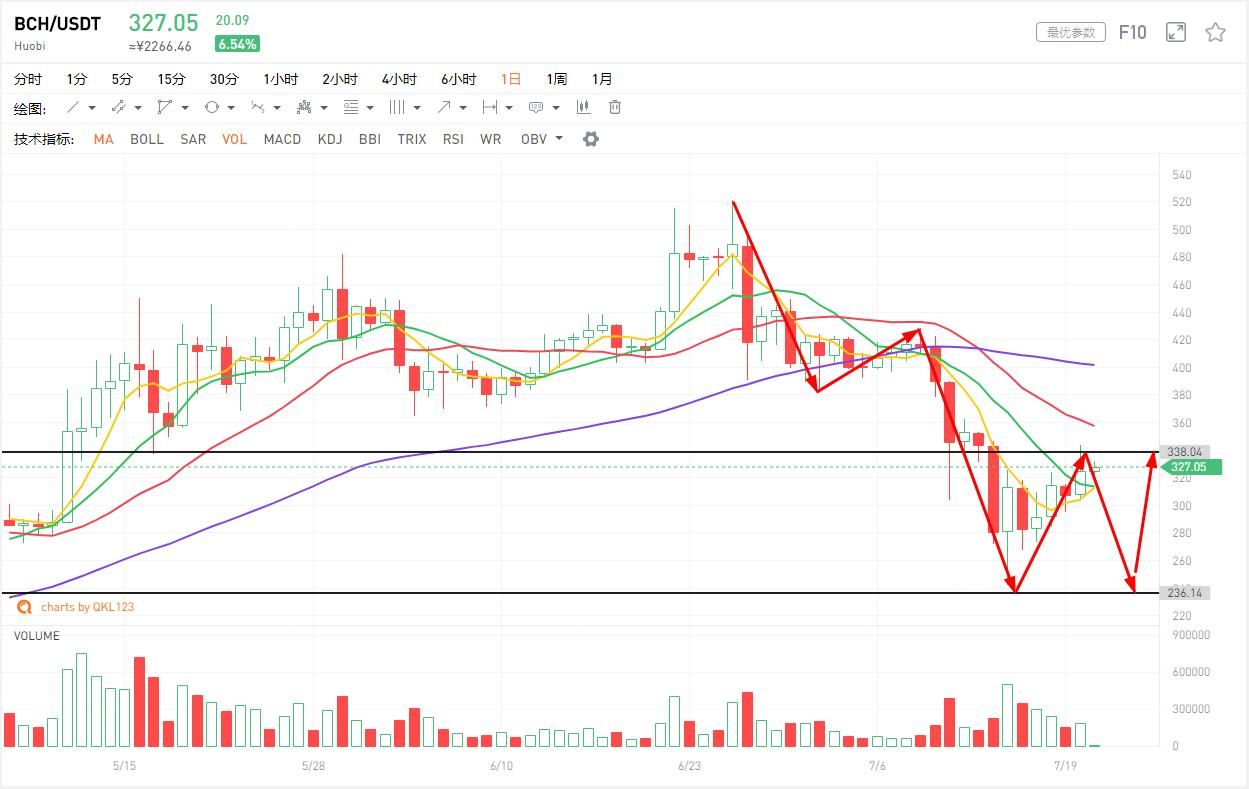Expand the wave tool dropdown arrow

(277, 108)
